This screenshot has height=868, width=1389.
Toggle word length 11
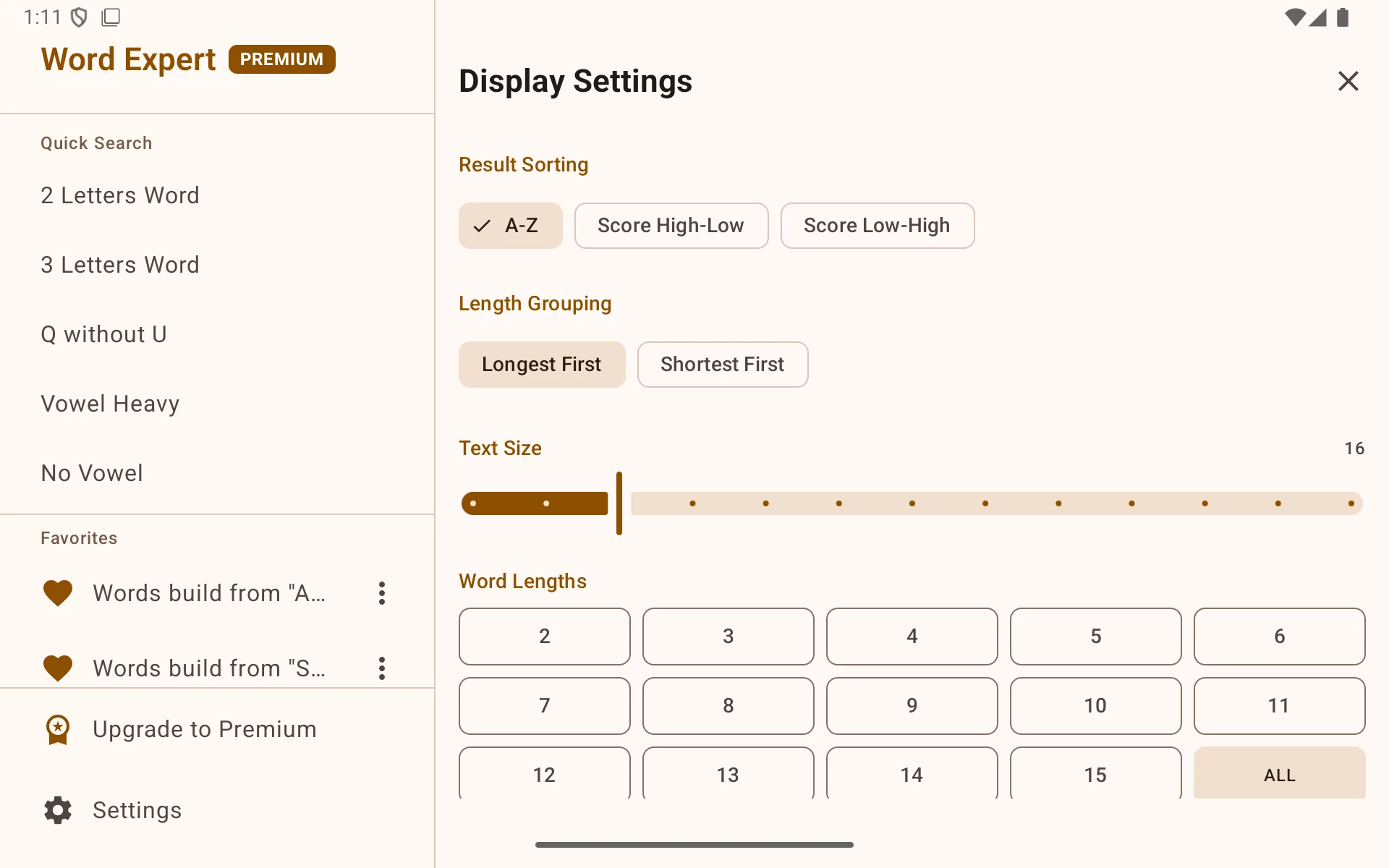(x=1280, y=706)
